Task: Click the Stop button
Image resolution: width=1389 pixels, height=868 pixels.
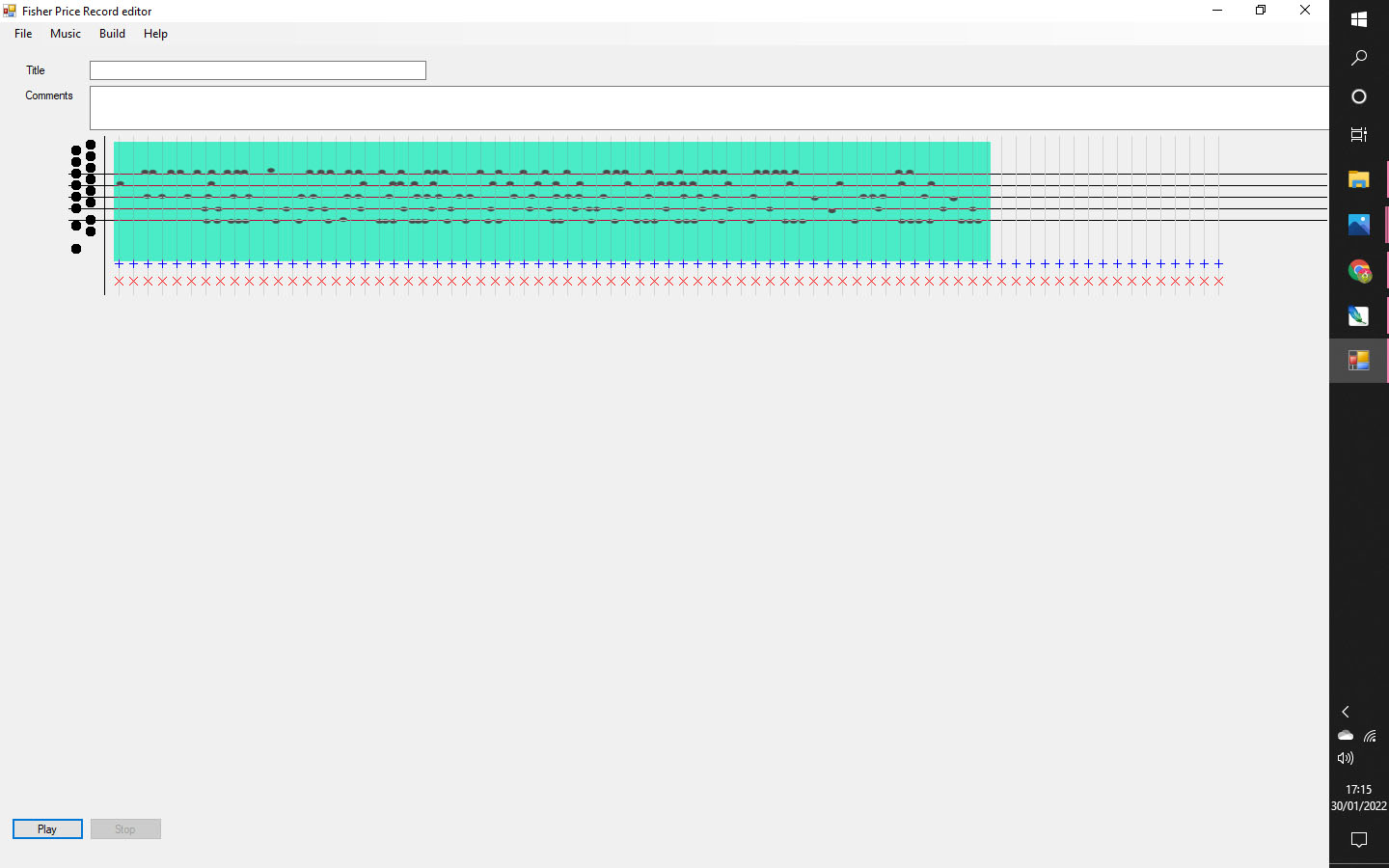Action: [x=125, y=829]
